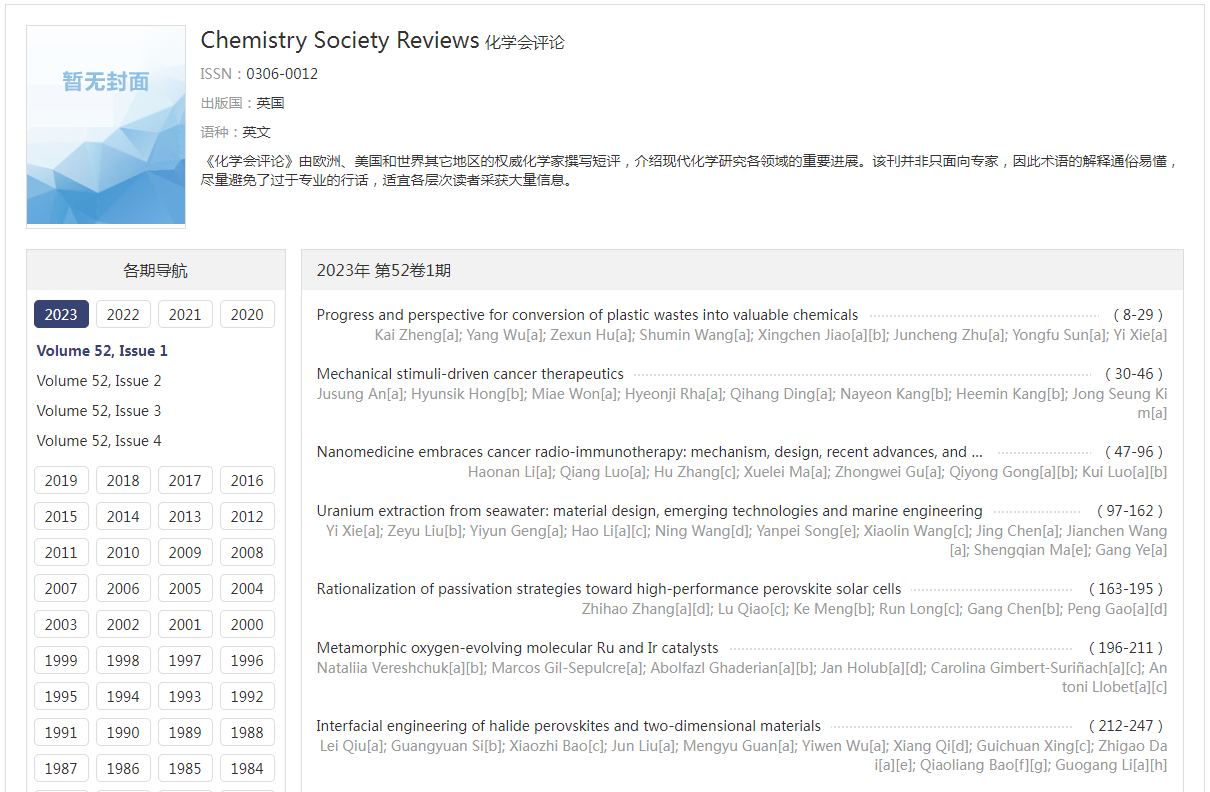Expand the 2008 year issues

247,552
